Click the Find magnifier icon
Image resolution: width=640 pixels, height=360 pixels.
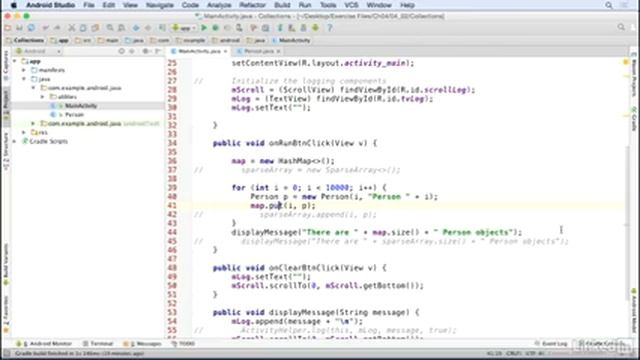[110, 28]
